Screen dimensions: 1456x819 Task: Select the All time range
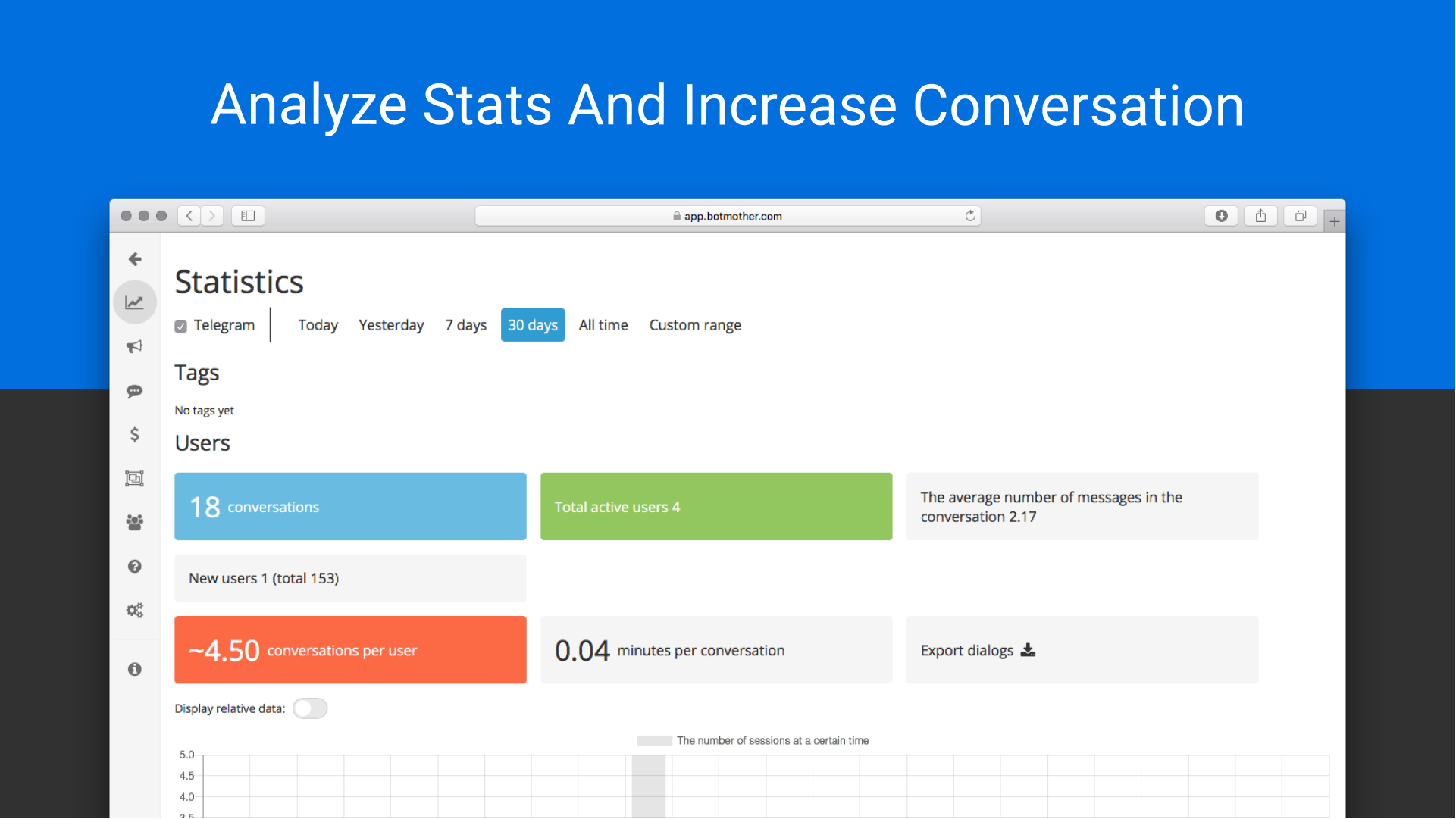click(x=603, y=325)
